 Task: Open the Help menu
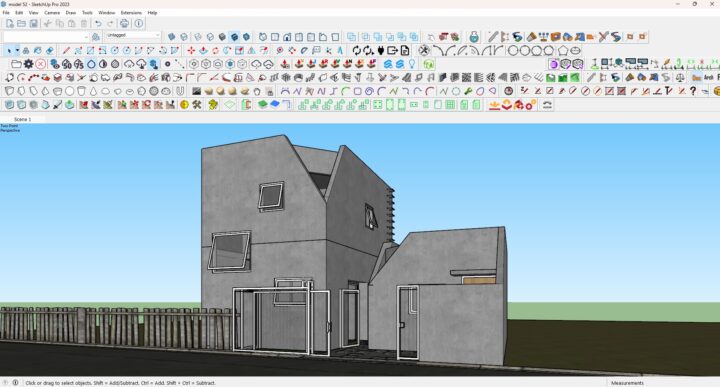(152, 13)
